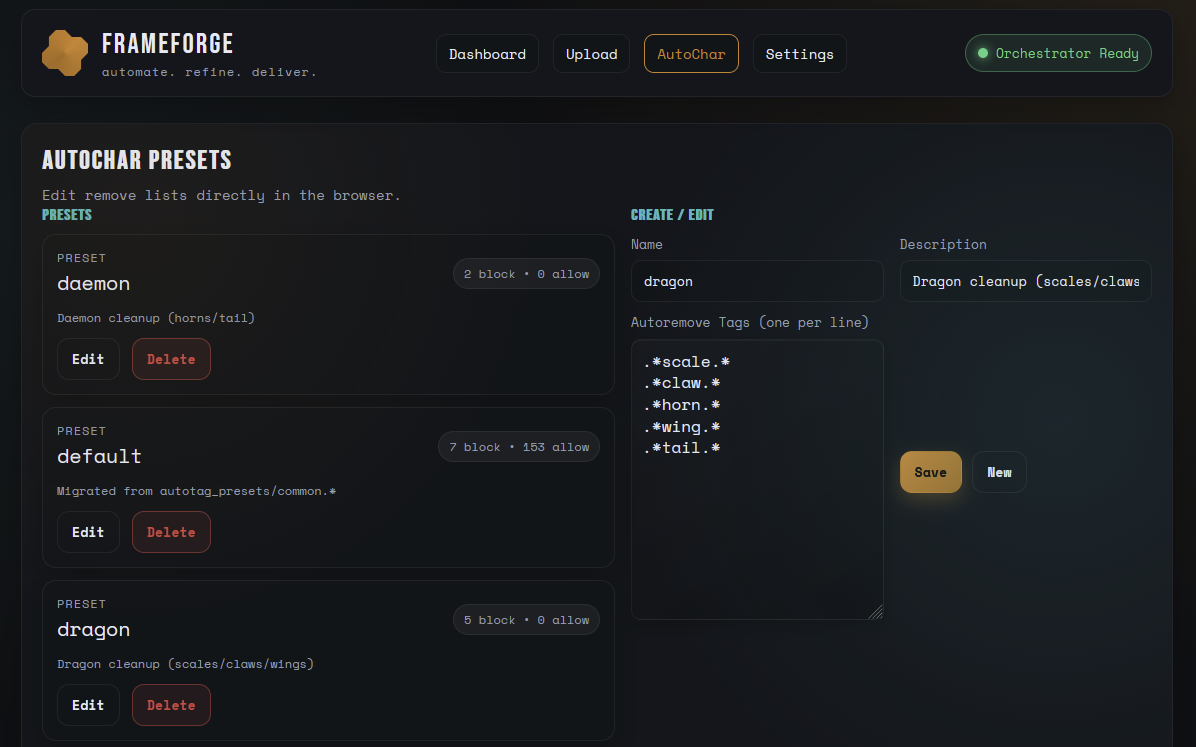Screen dimensions: 1196x747
Task: Click the '.*claw.*' tag line
Action: click(x=682, y=384)
